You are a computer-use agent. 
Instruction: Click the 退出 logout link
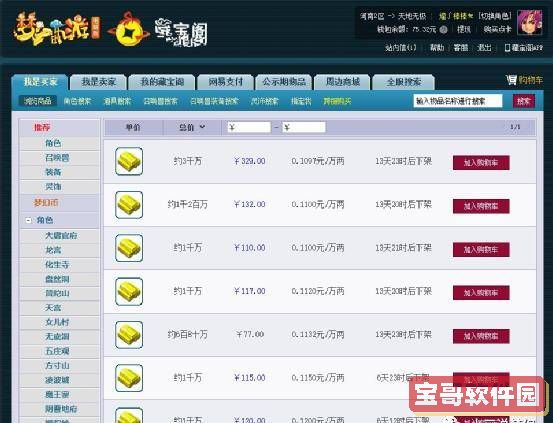484,48
